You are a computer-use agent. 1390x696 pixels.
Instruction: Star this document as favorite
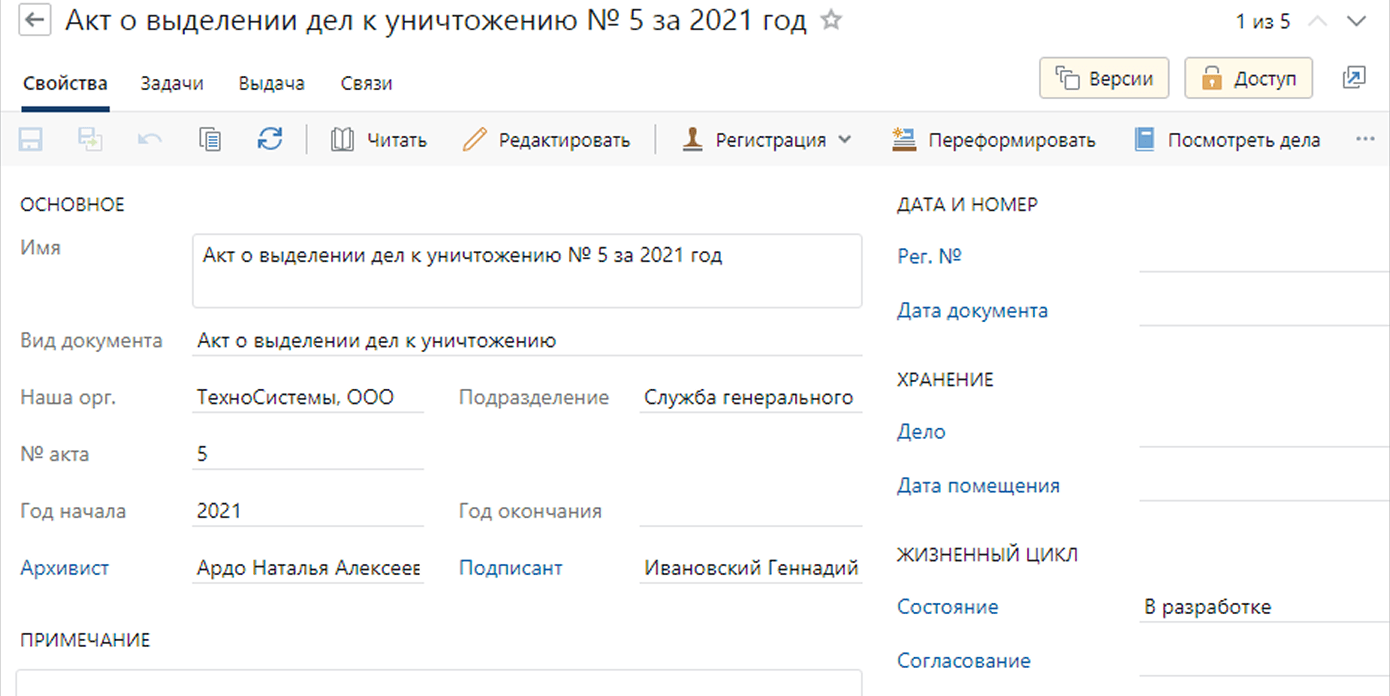tap(830, 21)
